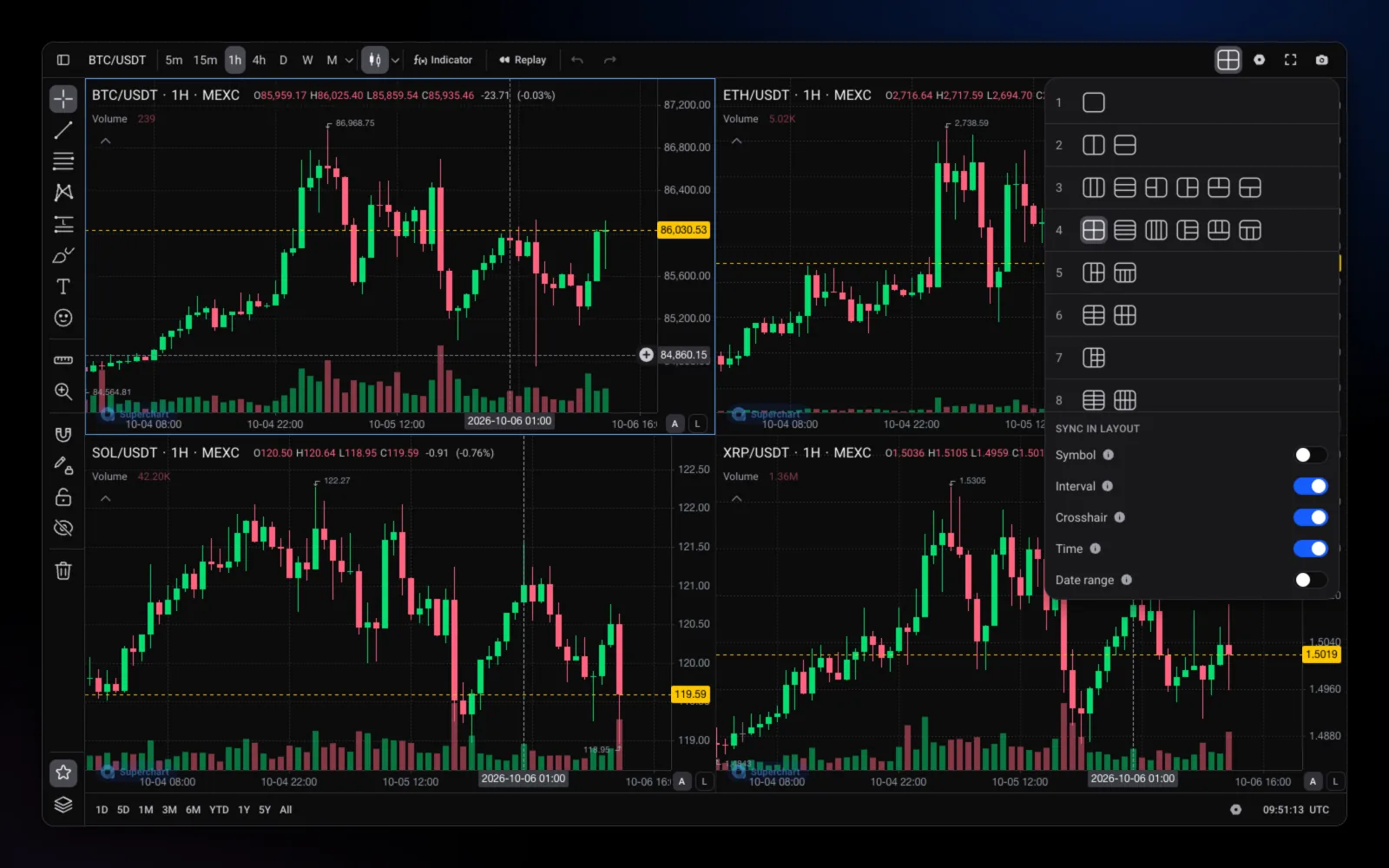This screenshot has width=1389, height=868.
Task: Select the 1D date range
Action: point(102,810)
